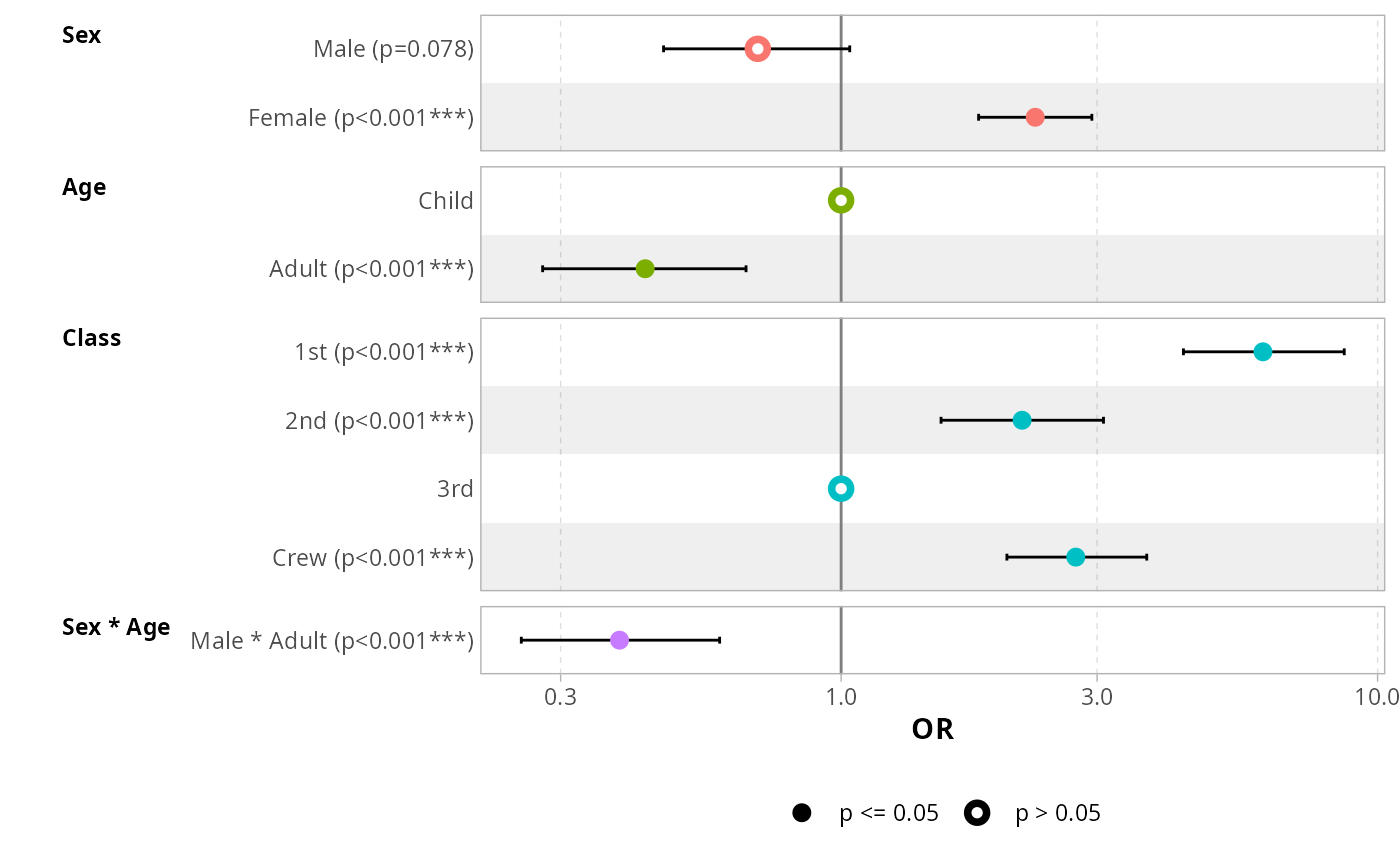Select the Child reference point marker
Image resolution: width=1400 pixels, height=865 pixels.
[x=841, y=200]
